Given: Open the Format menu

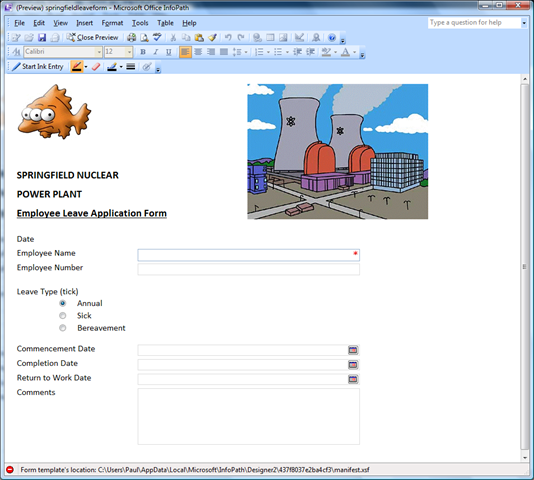Looking at the screenshot, I should click(x=112, y=23).
